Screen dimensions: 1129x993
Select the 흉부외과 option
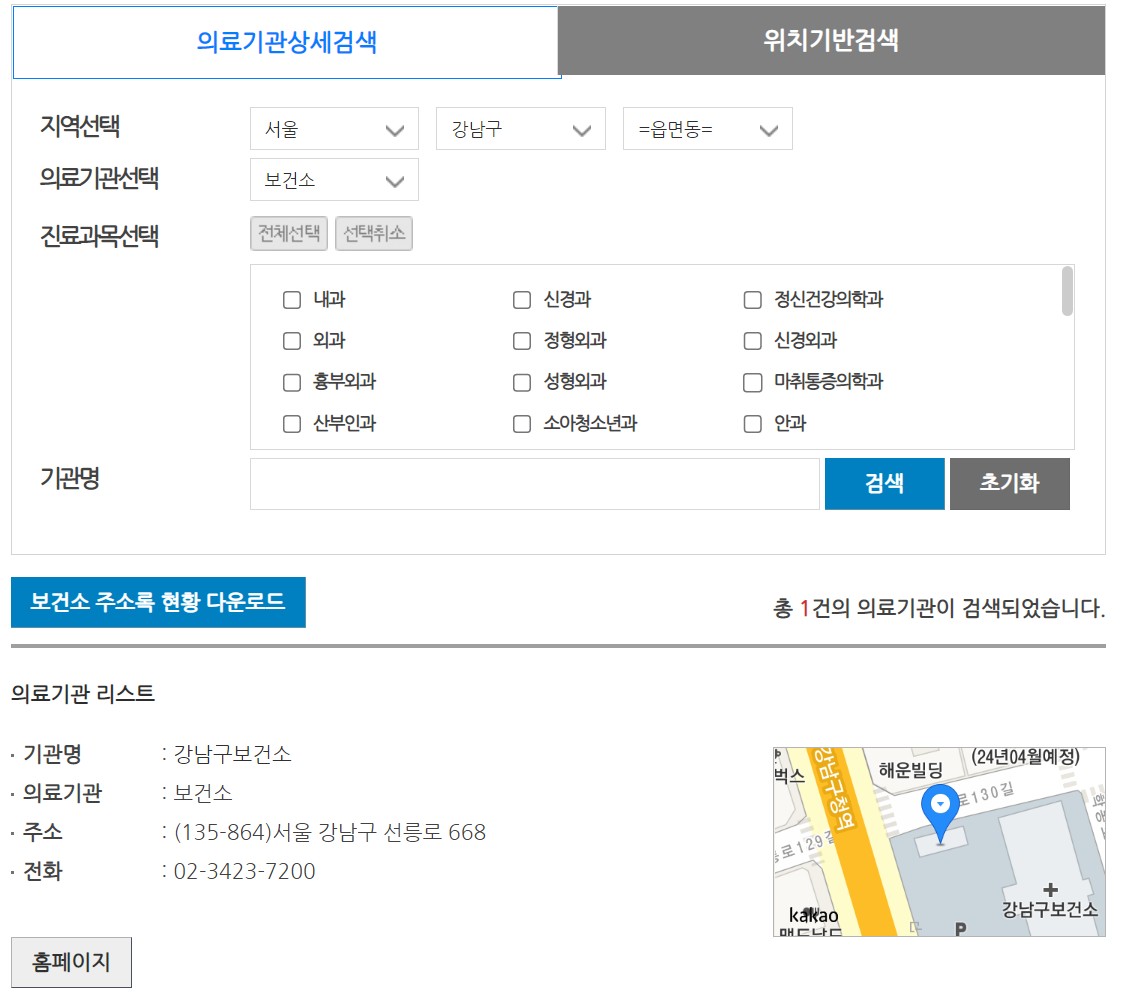pyautogui.click(x=291, y=381)
